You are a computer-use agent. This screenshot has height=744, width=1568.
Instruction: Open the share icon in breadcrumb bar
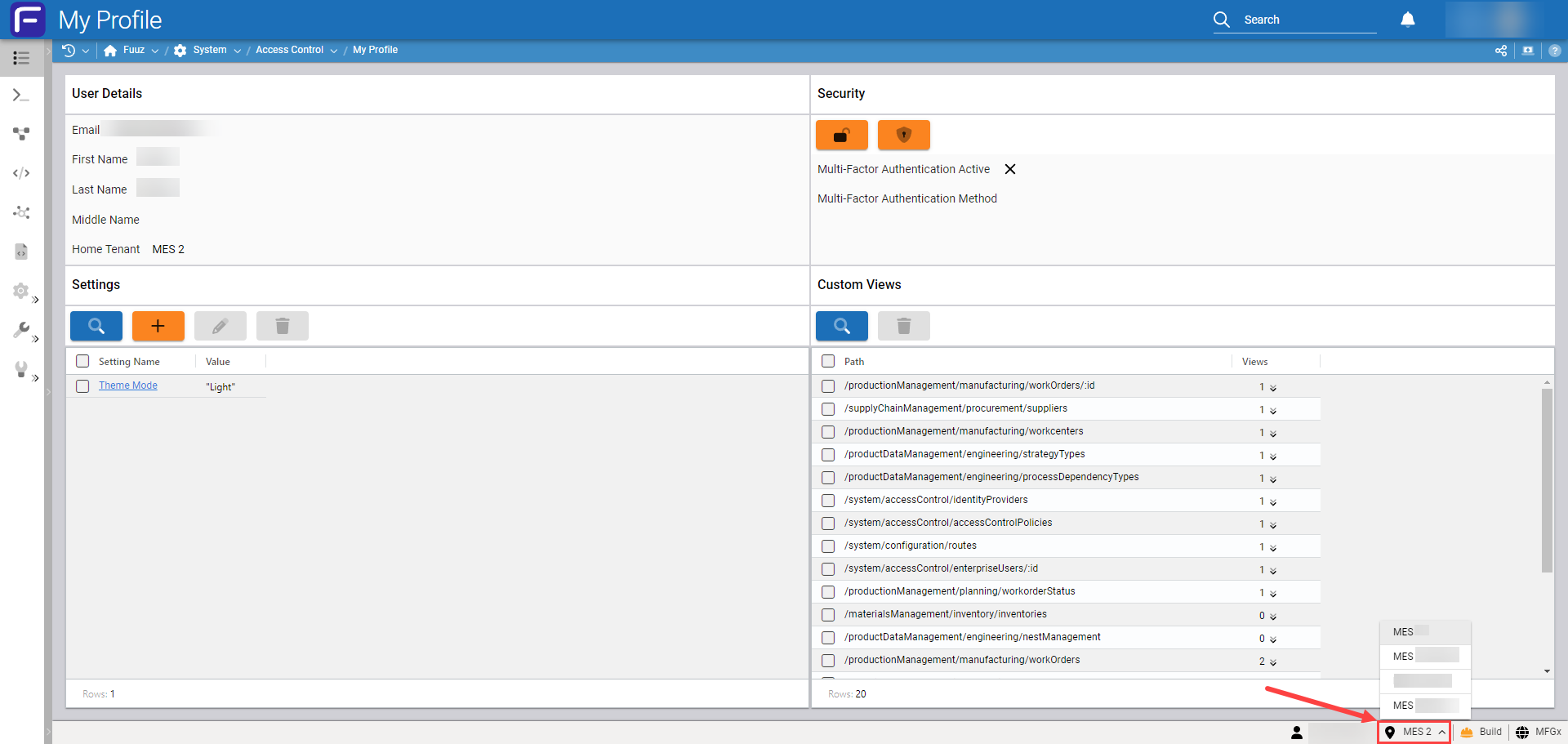[1500, 51]
